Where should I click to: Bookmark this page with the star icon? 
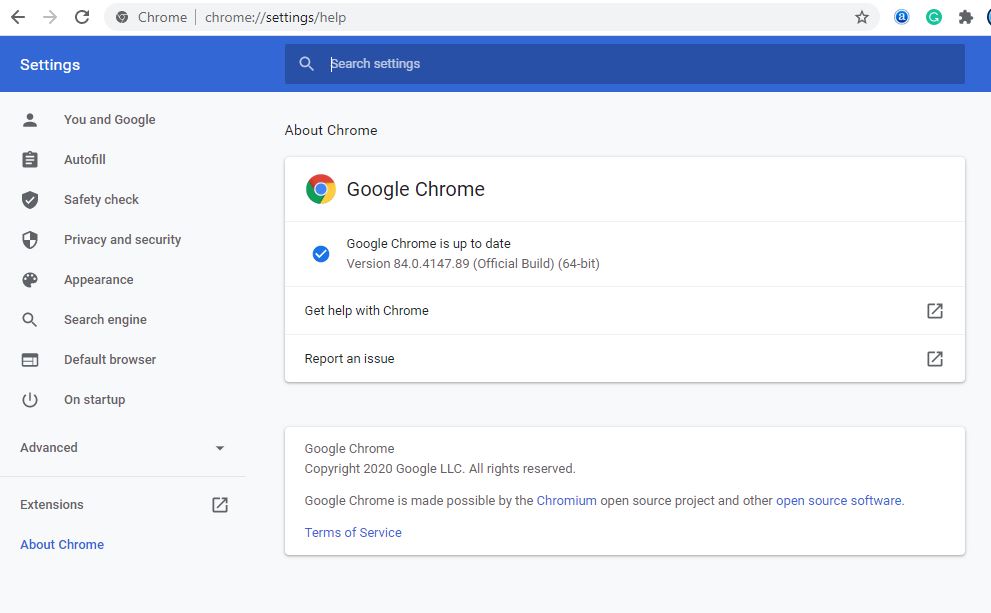pos(861,17)
